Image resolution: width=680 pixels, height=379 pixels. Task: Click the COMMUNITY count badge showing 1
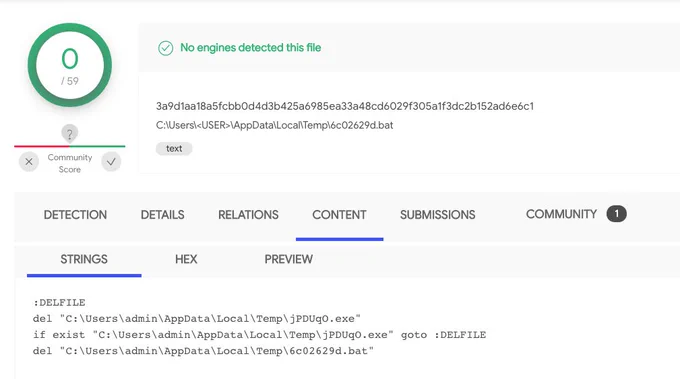coord(616,214)
